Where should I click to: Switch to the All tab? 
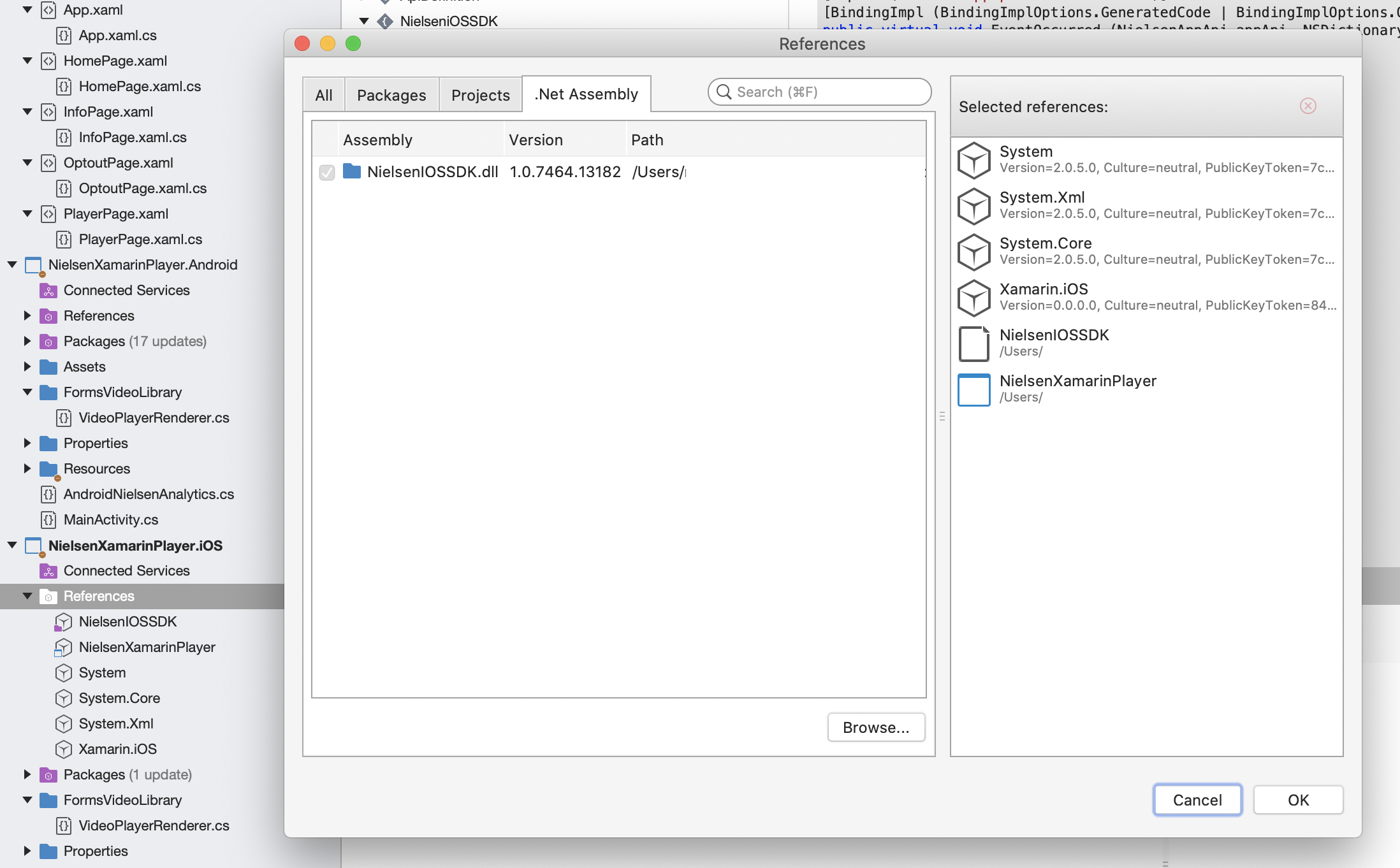point(324,95)
